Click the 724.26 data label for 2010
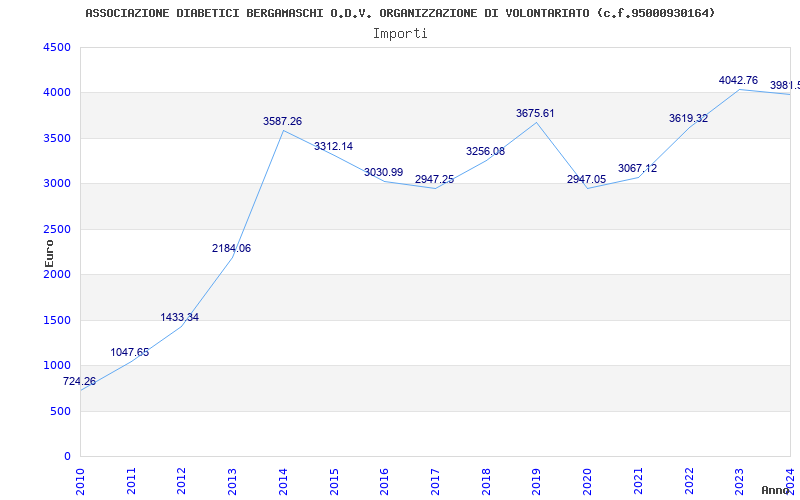The width and height of the screenshot is (800, 500). [x=79, y=382]
